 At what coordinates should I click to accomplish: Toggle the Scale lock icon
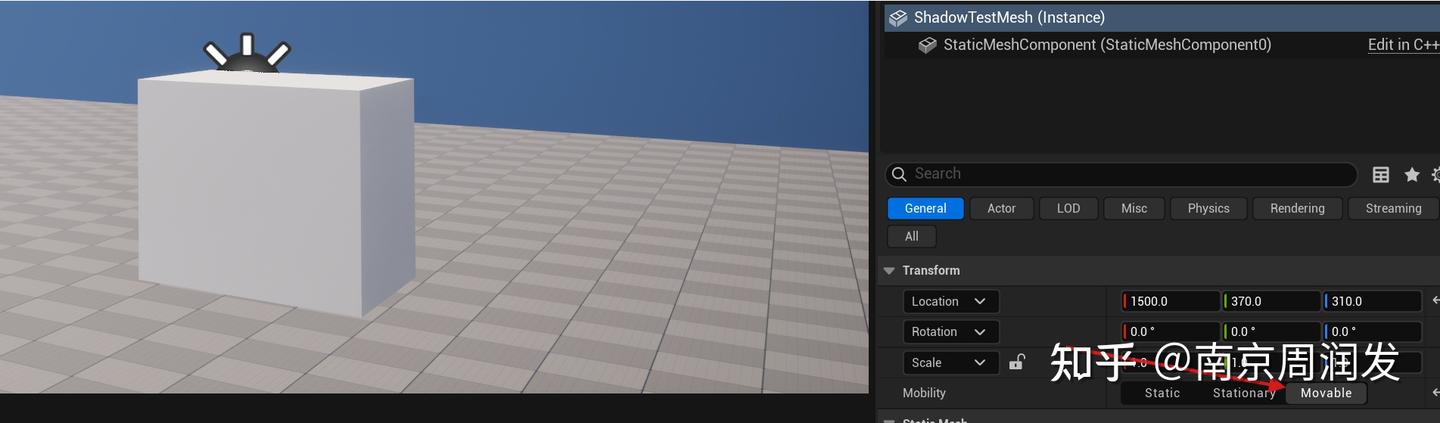click(1017, 362)
